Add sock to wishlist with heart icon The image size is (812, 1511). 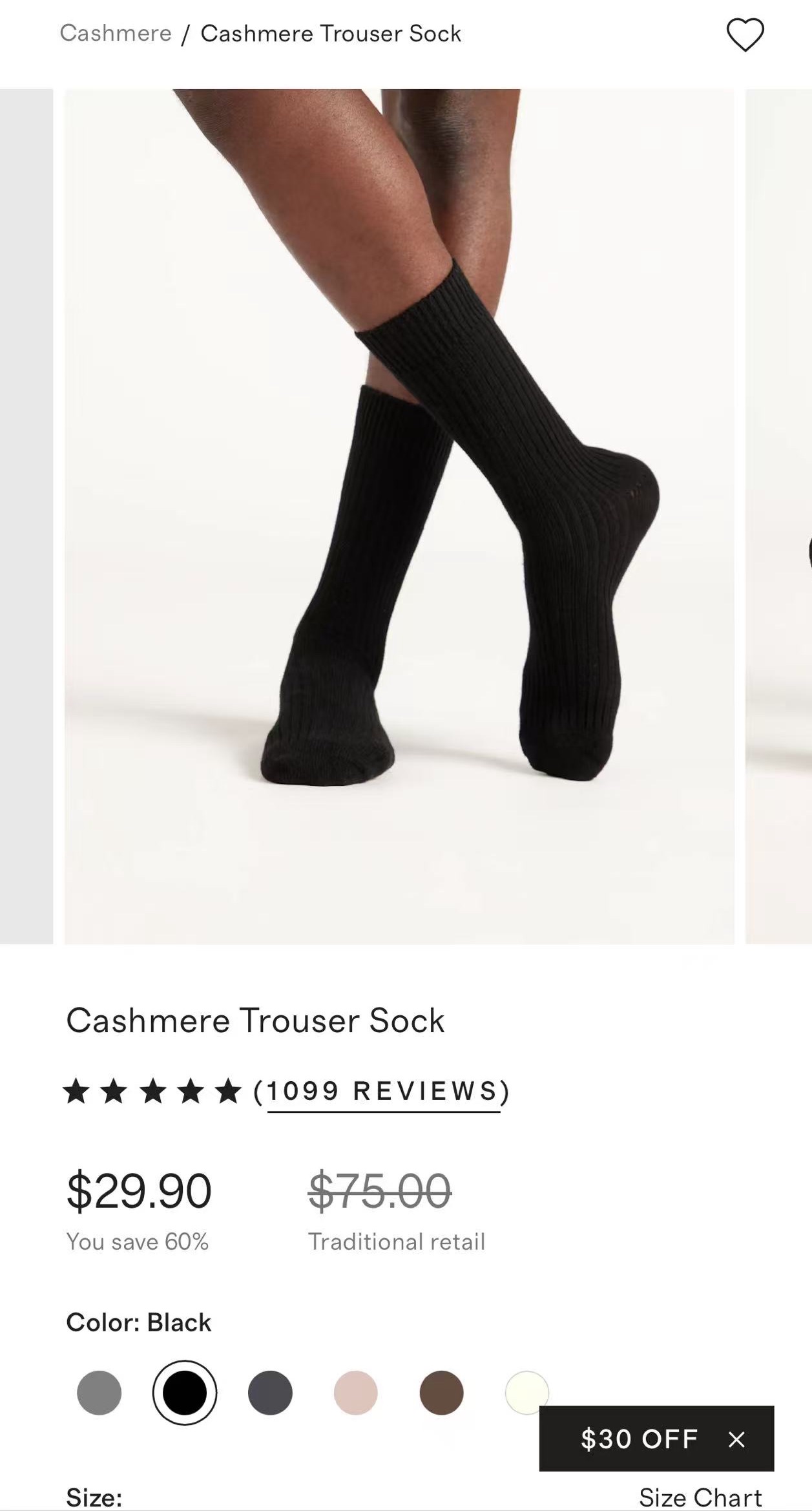[745, 34]
